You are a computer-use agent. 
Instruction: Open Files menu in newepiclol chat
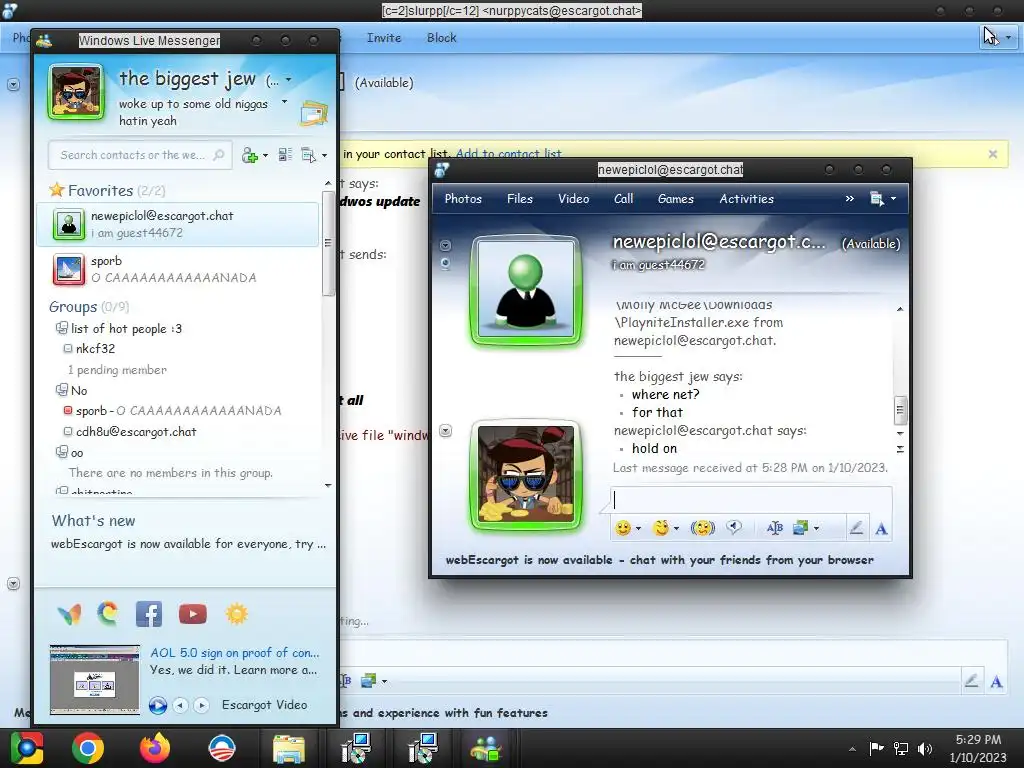click(x=520, y=199)
